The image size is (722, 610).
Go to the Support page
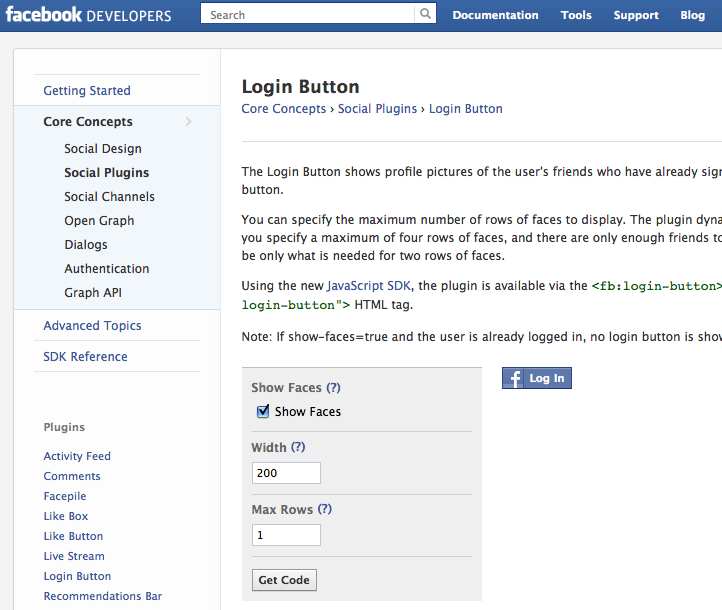click(x=636, y=15)
